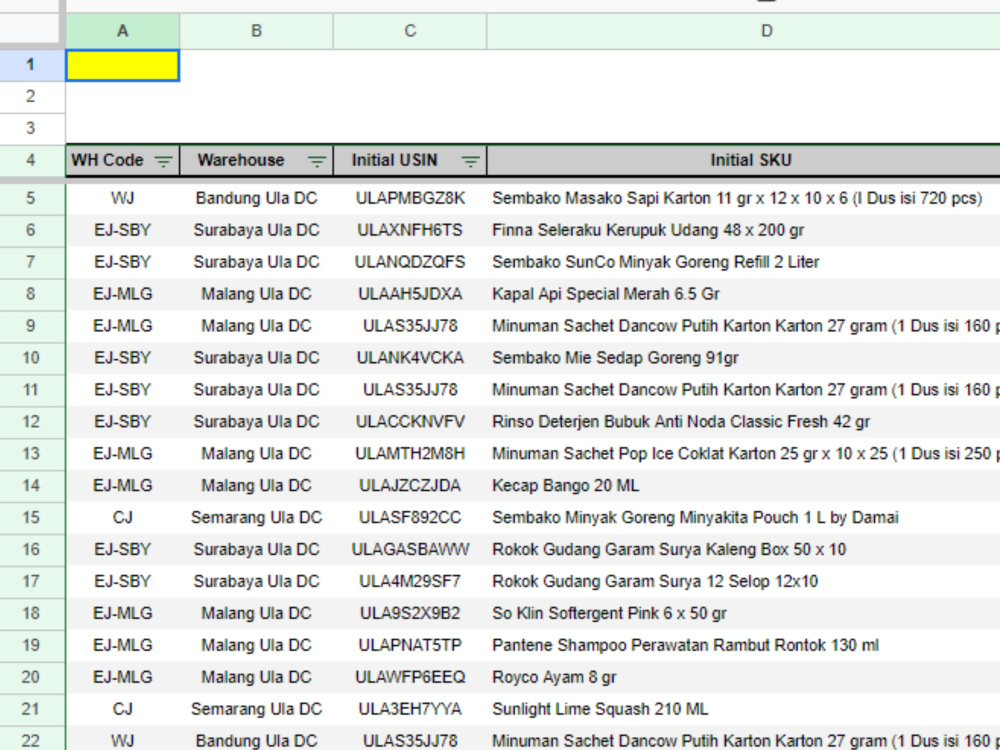
Task: Click cell So Klin Softergent Pink
Action: point(744,613)
